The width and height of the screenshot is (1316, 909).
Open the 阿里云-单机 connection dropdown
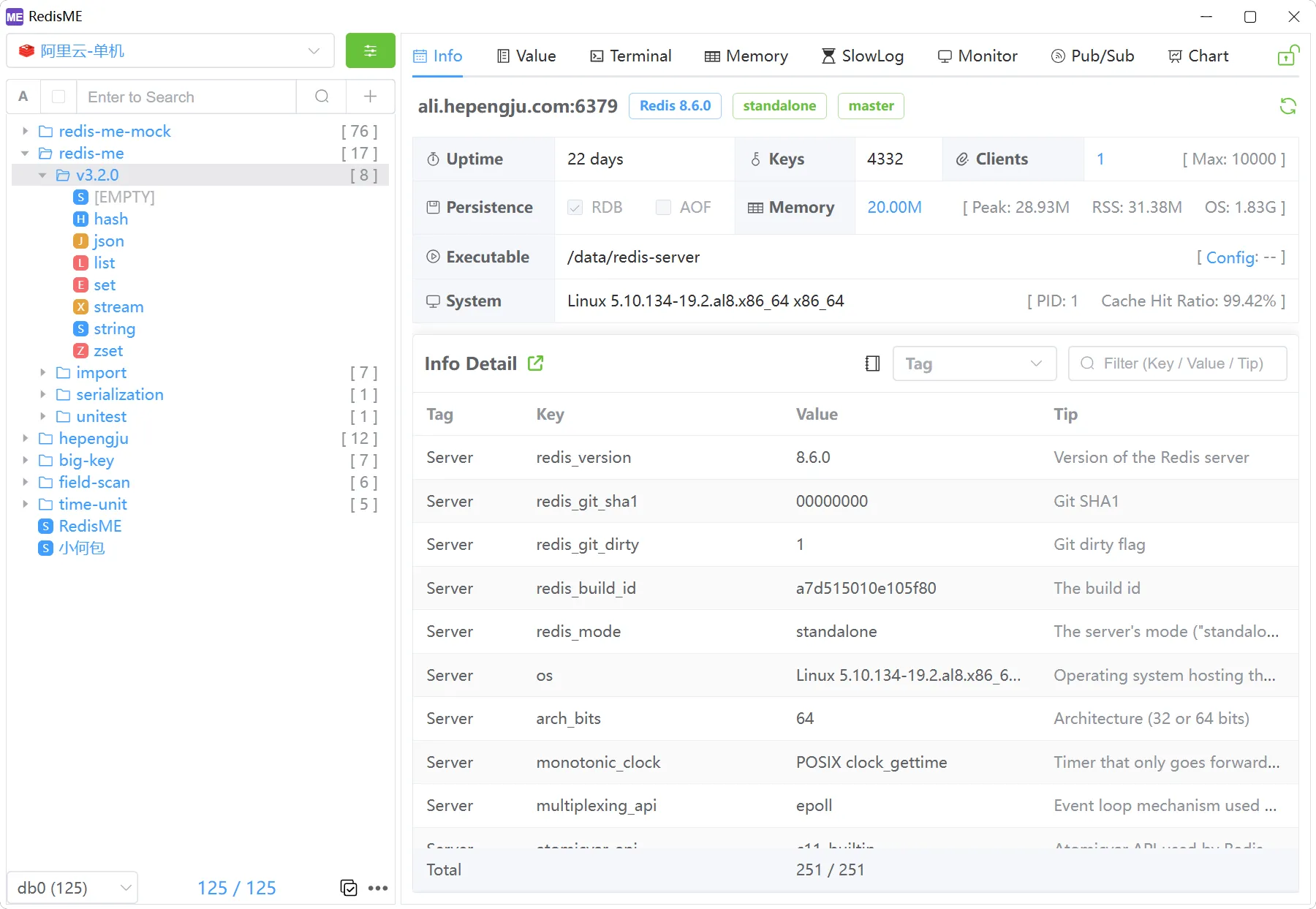(170, 50)
